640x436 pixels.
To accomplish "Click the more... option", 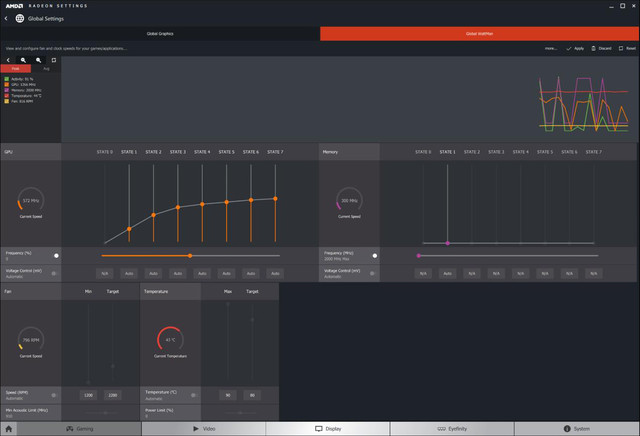I will (551, 48).
